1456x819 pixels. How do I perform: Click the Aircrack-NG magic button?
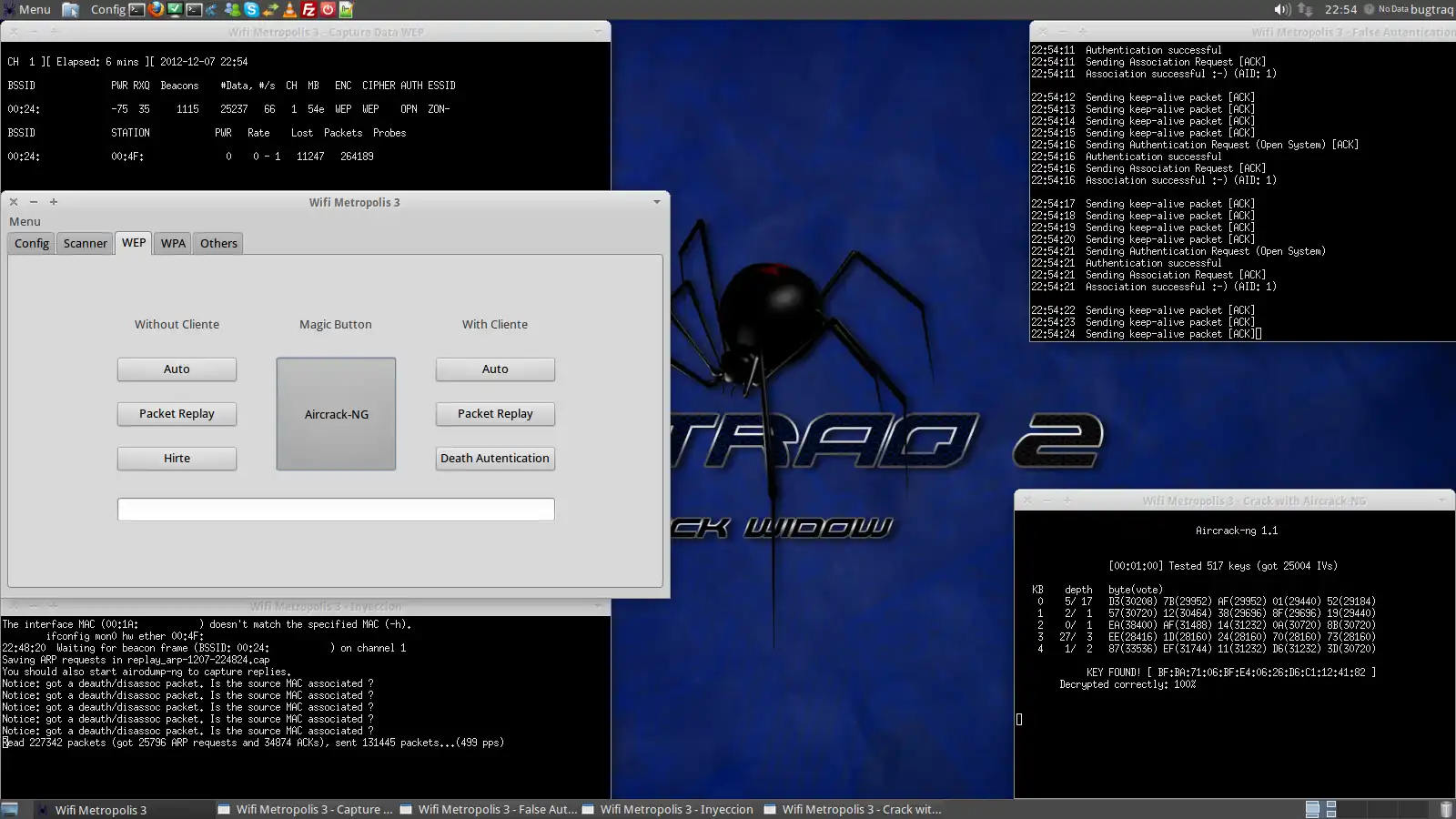point(336,414)
